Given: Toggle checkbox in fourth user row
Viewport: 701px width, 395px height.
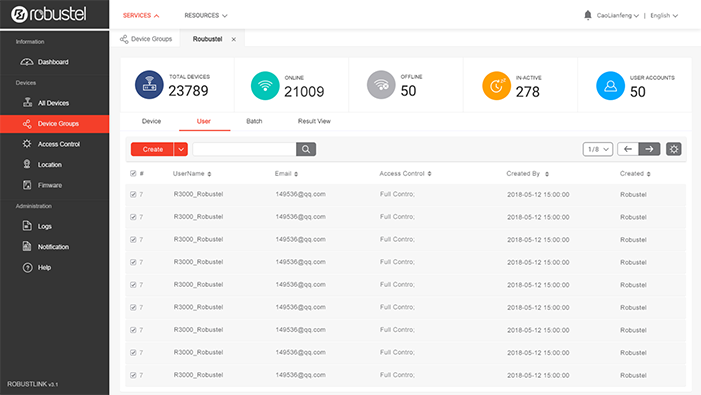Looking at the screenshot, I should coord(133,262).
